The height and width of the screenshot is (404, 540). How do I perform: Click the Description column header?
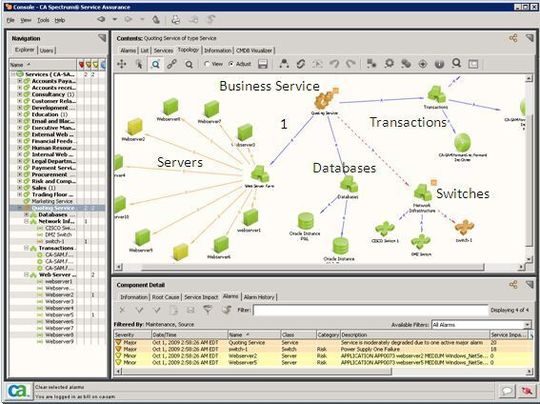[x=415, y=335]
